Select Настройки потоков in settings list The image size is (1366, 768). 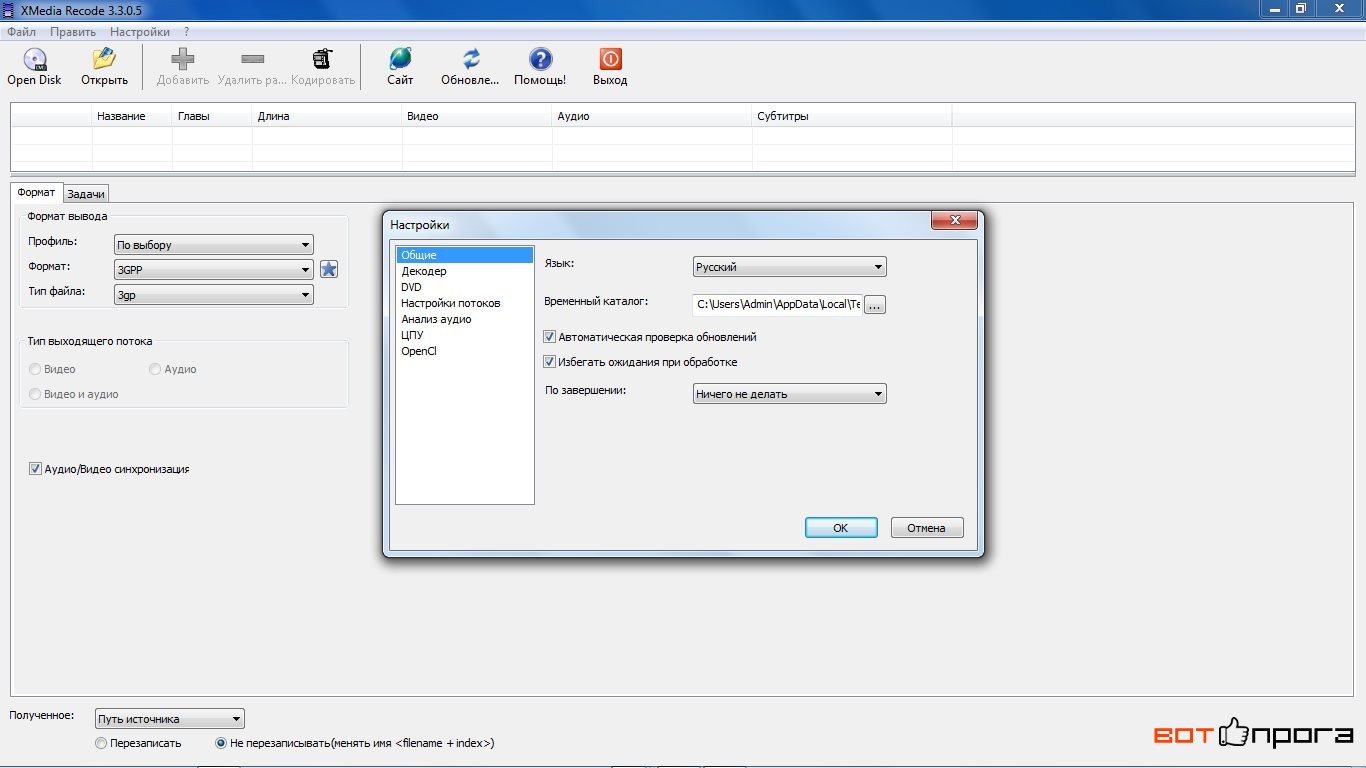(x=465, y=303)
